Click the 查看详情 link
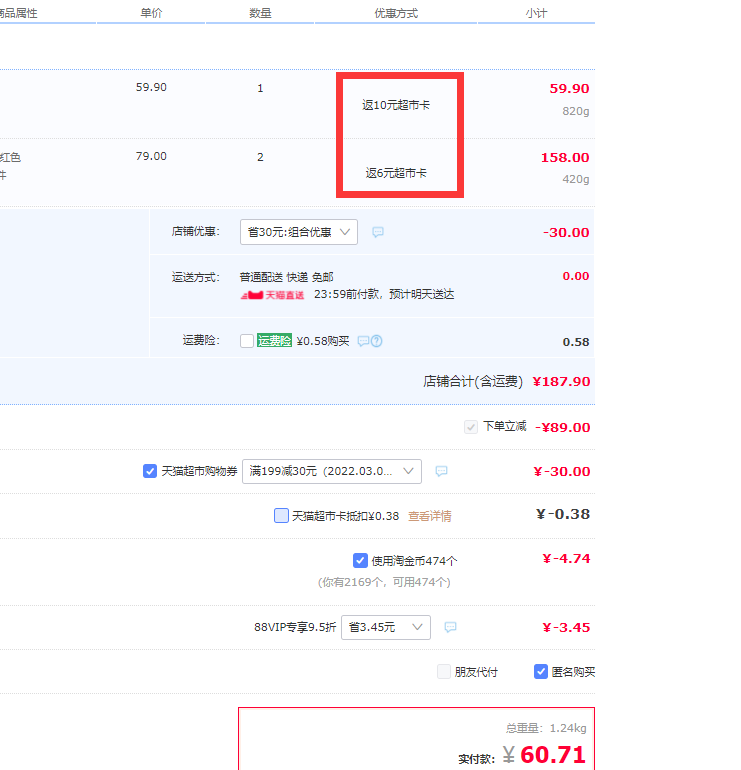741x770 pixels. click(x=430, y=516)
